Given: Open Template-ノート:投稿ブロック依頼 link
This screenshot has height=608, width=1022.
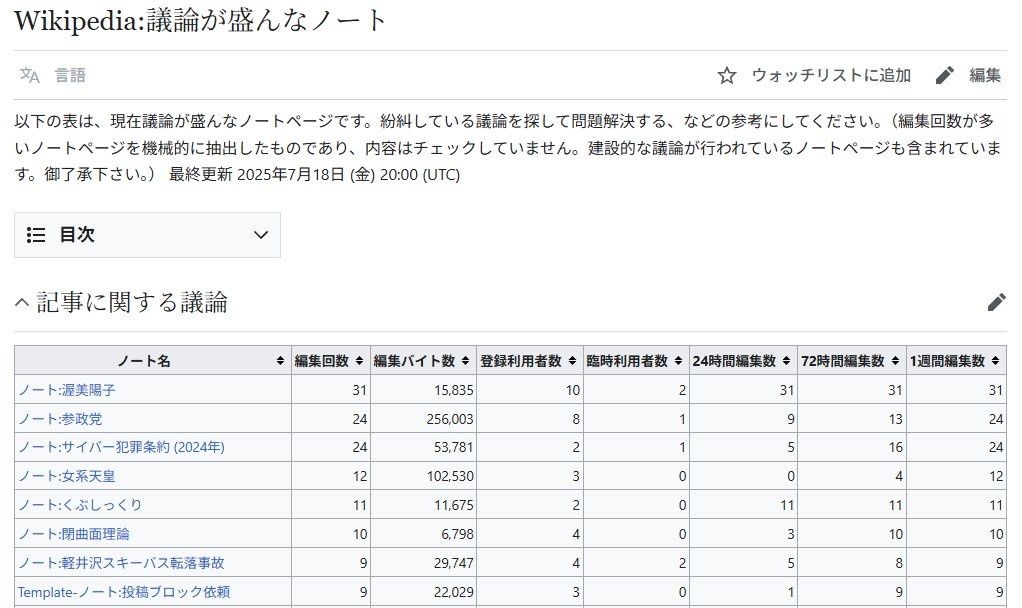Looking at the screenshot, I should [x=124, y=592].
